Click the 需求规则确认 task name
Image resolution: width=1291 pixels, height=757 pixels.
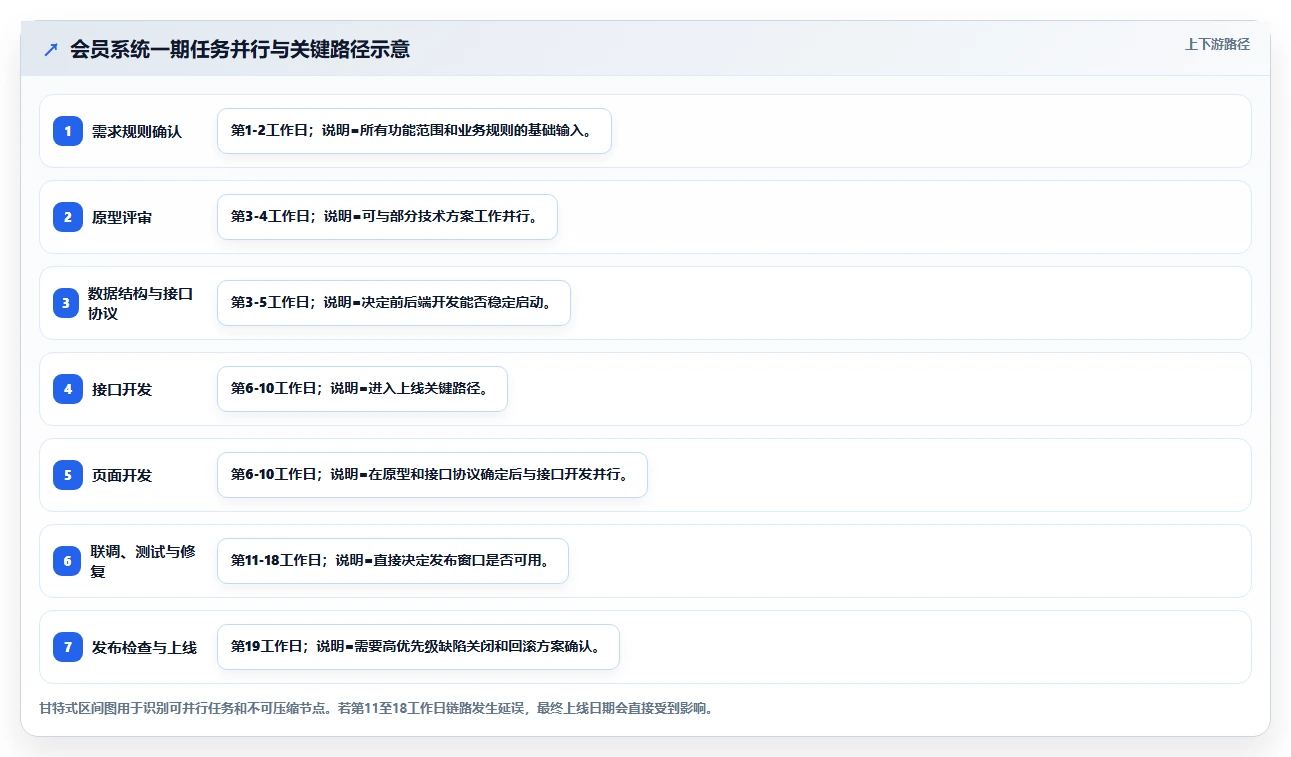click(137, 131)
